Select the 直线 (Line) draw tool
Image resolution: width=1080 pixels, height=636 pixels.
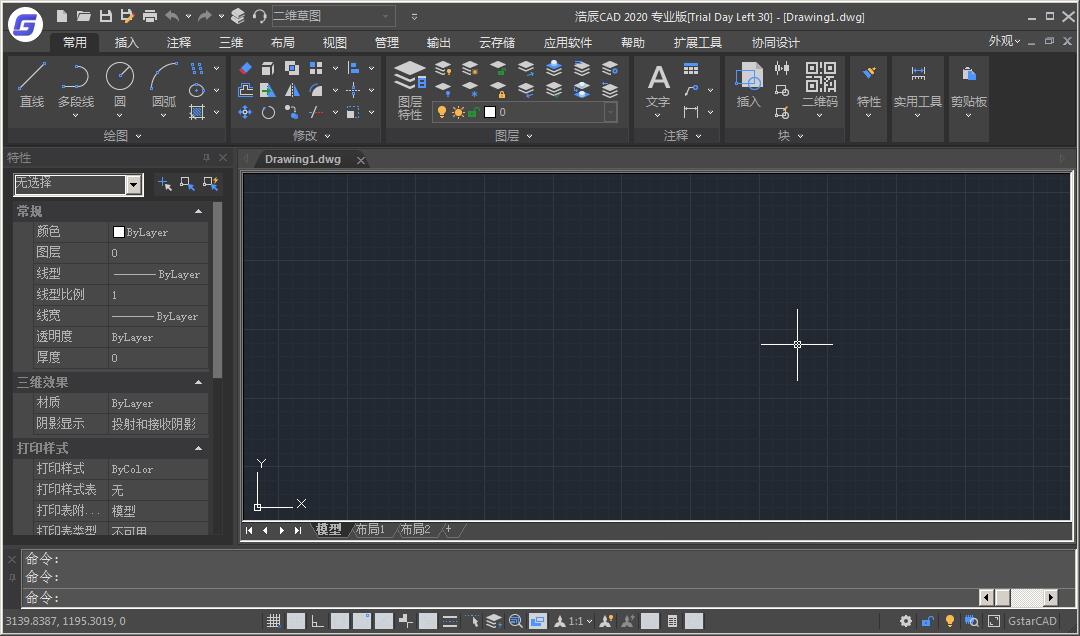(32, 85)
